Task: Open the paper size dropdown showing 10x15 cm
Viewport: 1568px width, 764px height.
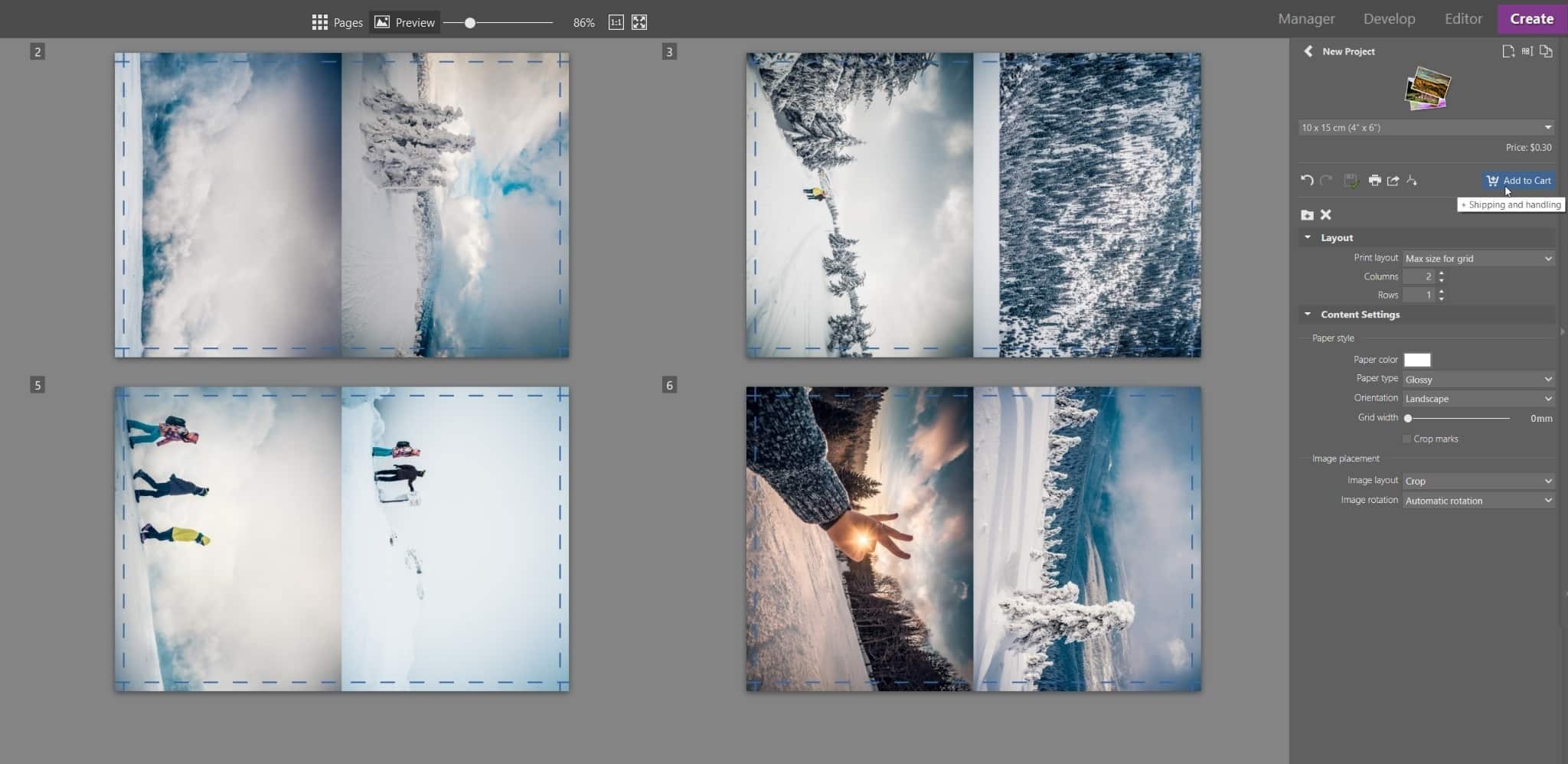Action: click(1424, 128)
